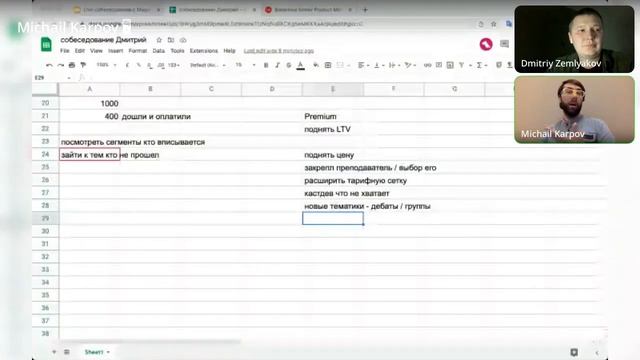
Task: Switch to the Sheet1 tab
Action: click(93, 352)
